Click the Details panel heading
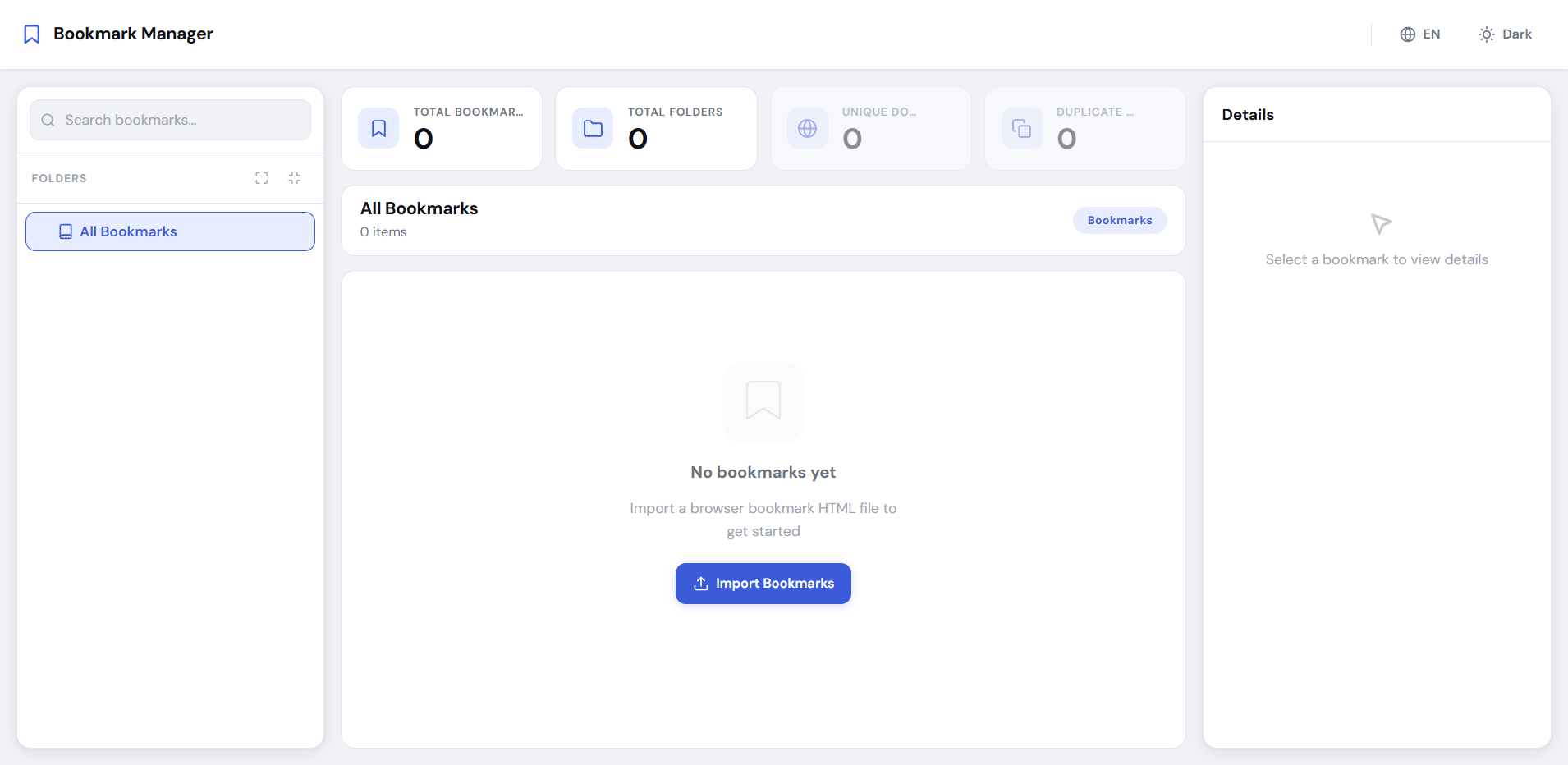Viewport: 1568px width, 765px height. pos(1248,115)
